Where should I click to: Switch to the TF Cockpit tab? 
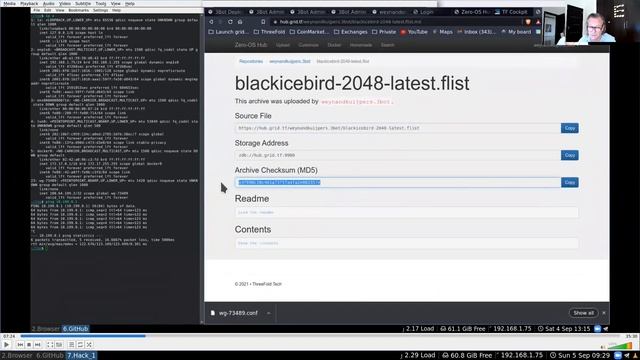(x=511, y=12)
